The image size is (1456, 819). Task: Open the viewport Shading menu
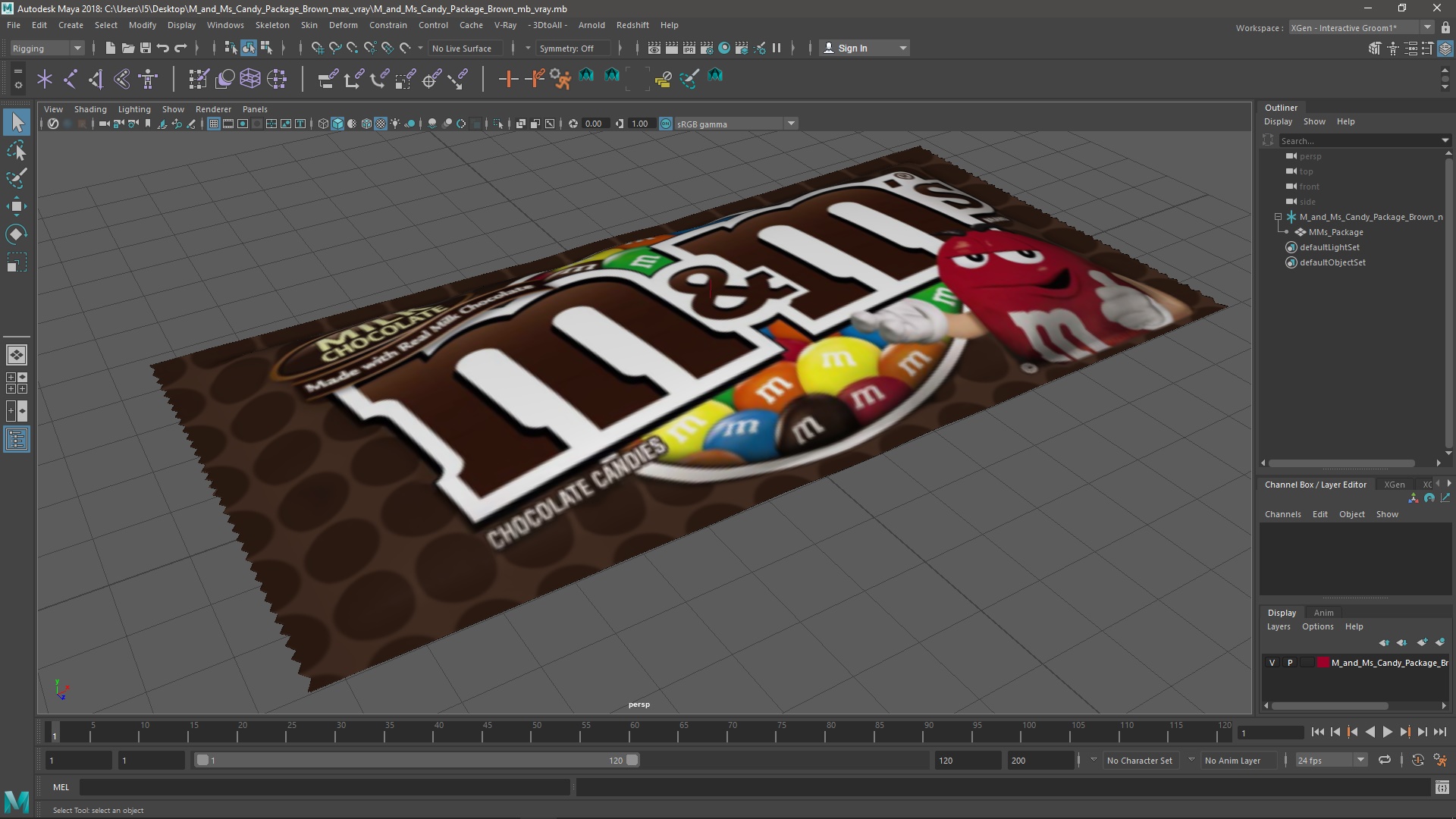click(90, 109)
